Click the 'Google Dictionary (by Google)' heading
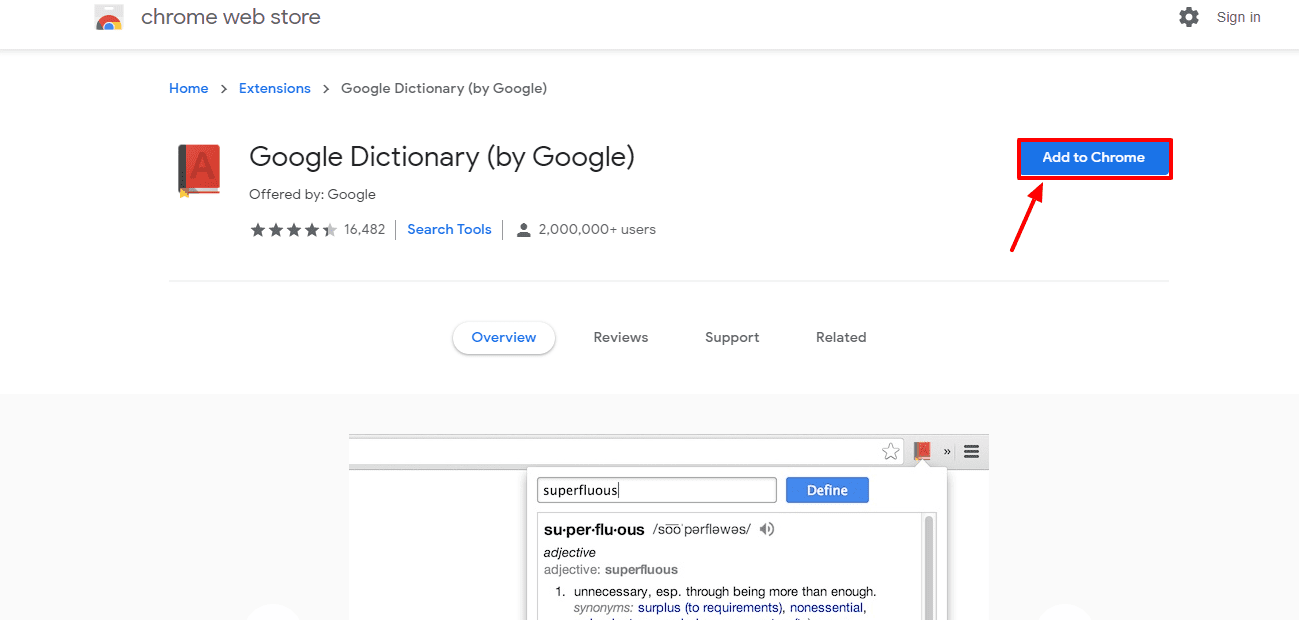The image size is (1299, 620). 442,157
